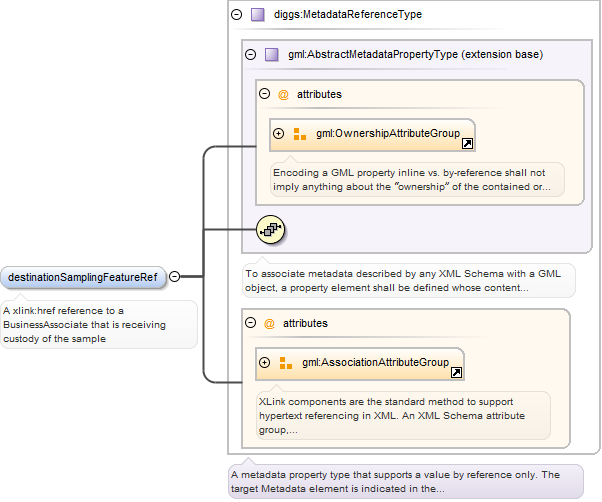The height and width of the screenshot is (502, 602).
Task: Expand the gml:AssociationAttributeGroup node
Action: click(x=265, y=362)
